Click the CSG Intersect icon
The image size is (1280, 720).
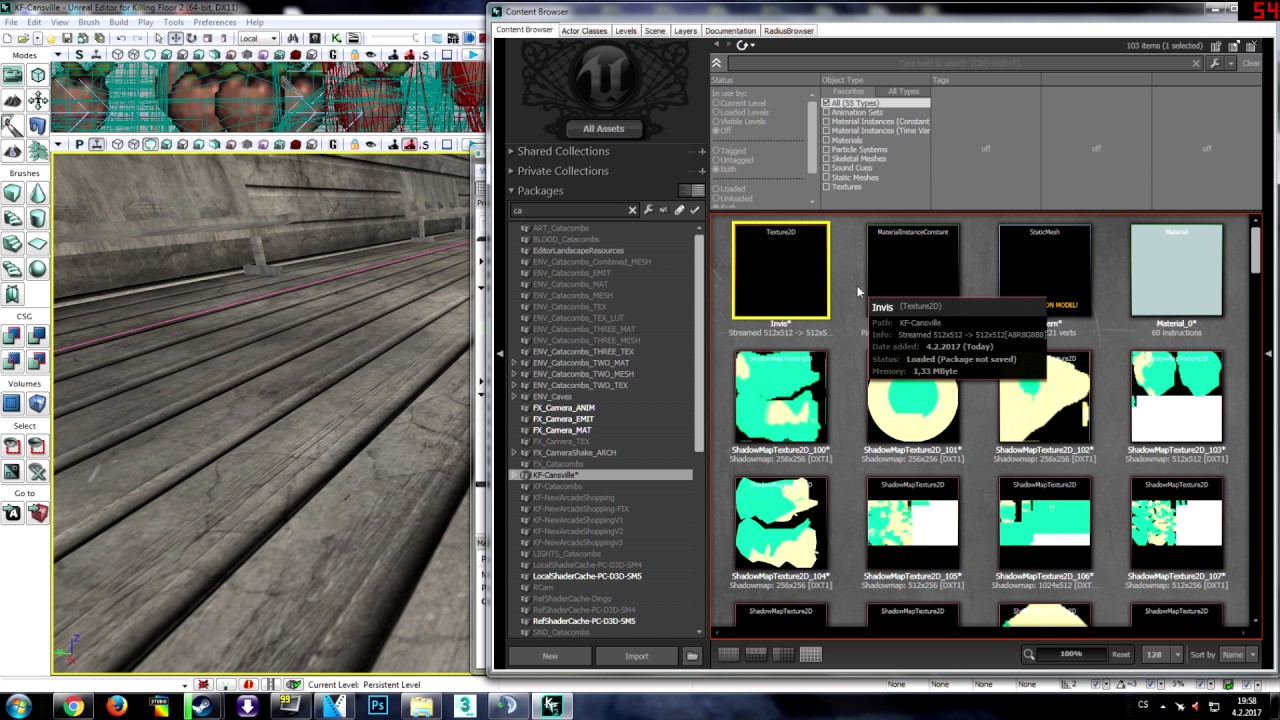(13, 362)
